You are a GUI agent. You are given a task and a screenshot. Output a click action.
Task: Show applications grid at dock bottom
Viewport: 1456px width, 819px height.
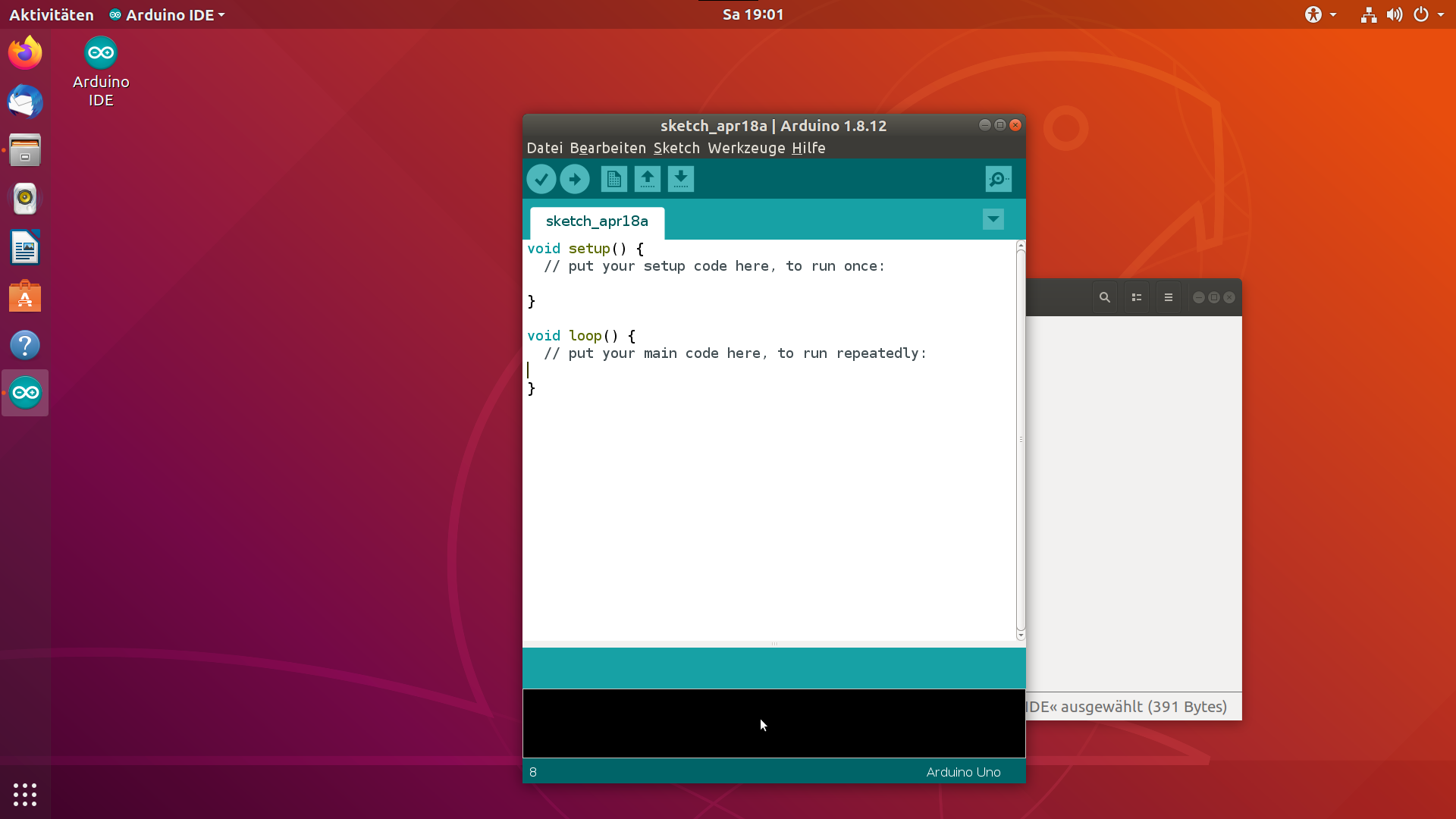pos(25,795)
